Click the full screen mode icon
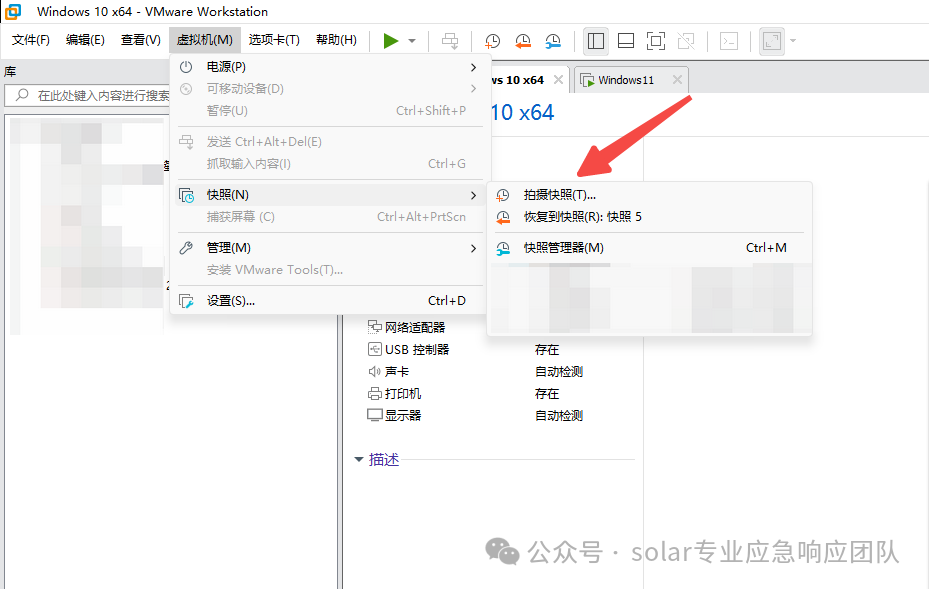929x589 pixels. [x=656, y=41]
